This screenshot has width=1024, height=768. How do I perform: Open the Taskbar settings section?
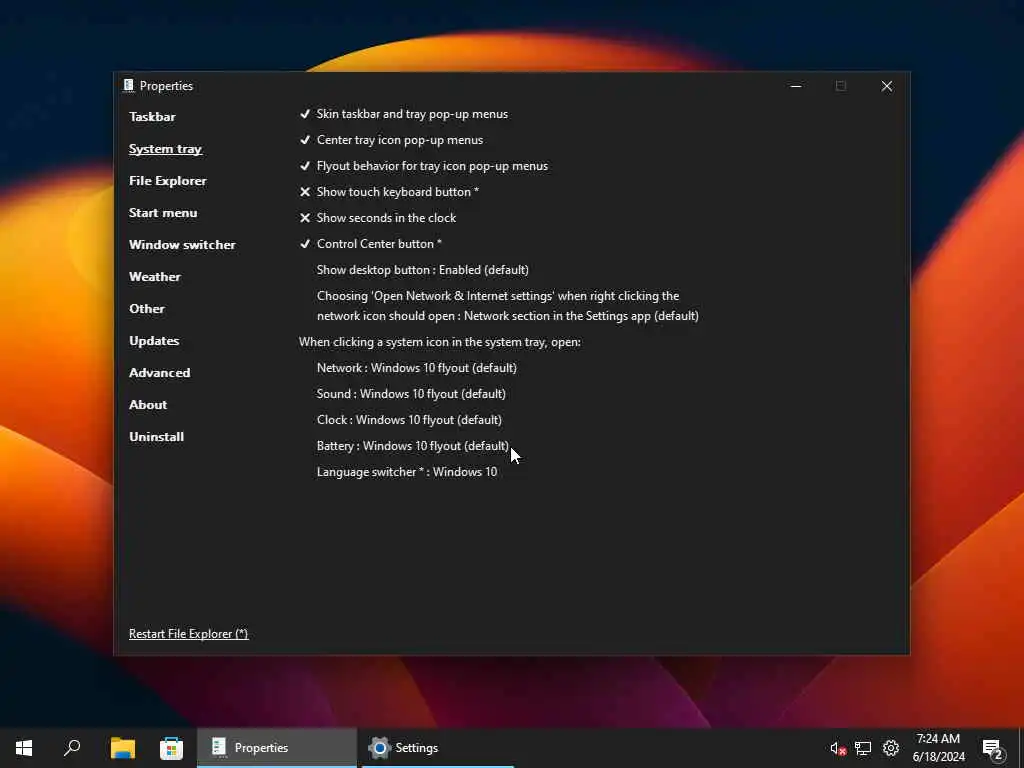pos(152,117)
